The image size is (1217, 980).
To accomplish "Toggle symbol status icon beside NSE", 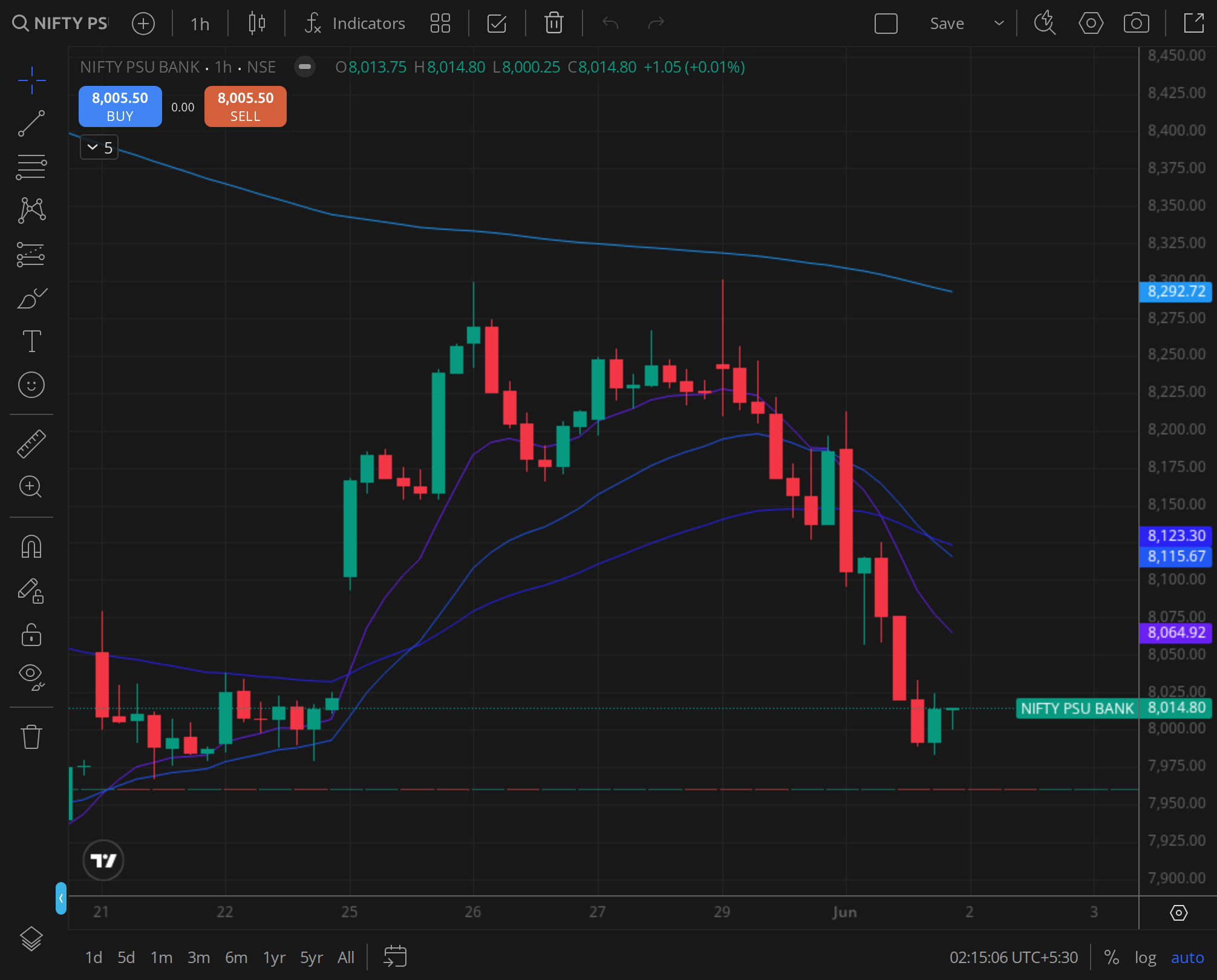I will [x=305, y=67].
